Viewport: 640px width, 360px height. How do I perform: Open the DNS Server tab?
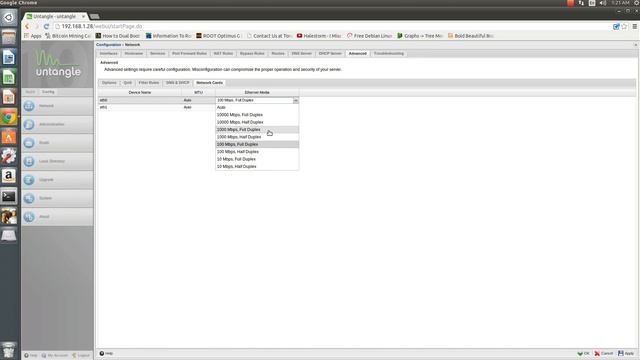coord(302,53)
